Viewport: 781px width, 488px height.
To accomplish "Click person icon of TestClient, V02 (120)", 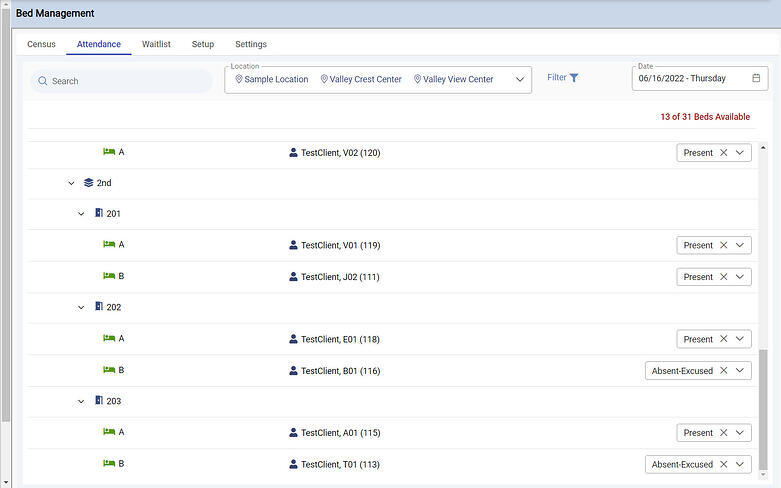I will [293, 152].
